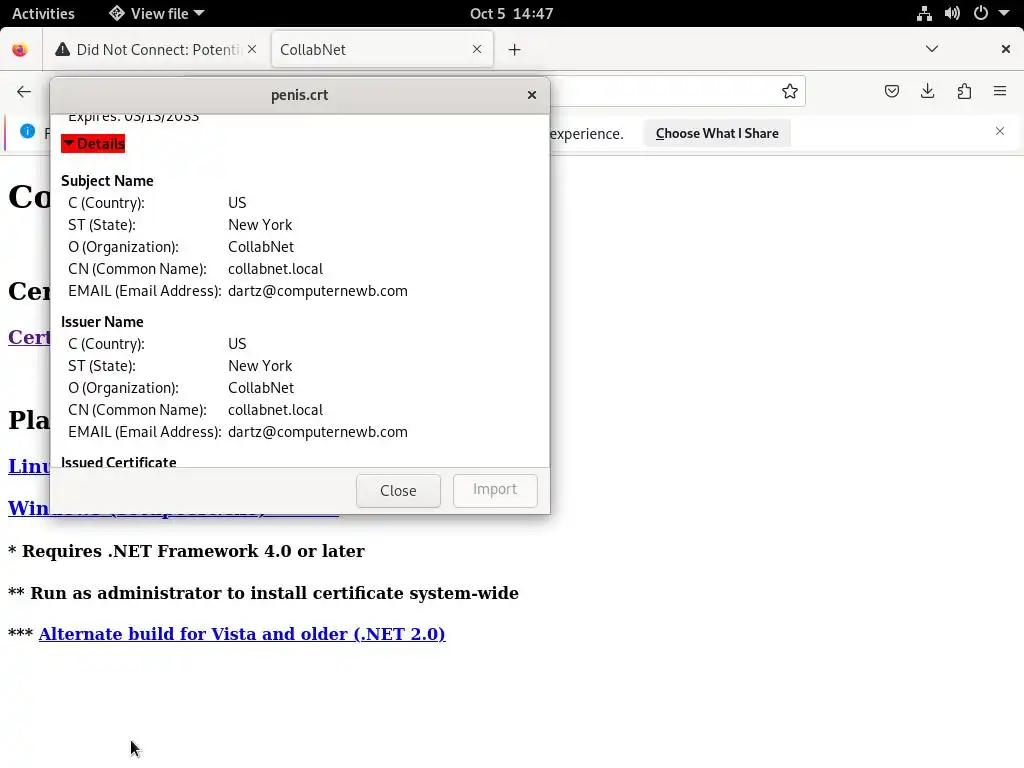
Task: Close the CollabNet tab
Action: (477, 50)
